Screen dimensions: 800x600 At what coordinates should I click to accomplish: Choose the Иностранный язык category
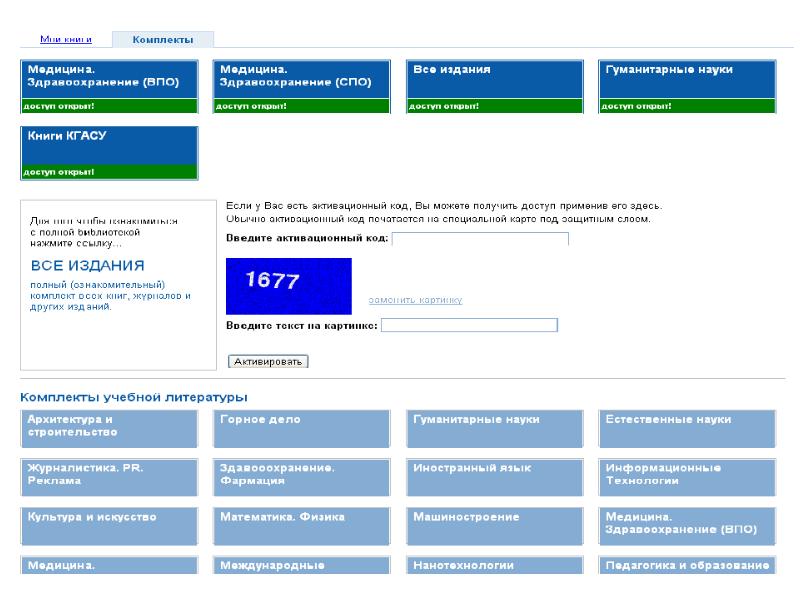point(495,476)
